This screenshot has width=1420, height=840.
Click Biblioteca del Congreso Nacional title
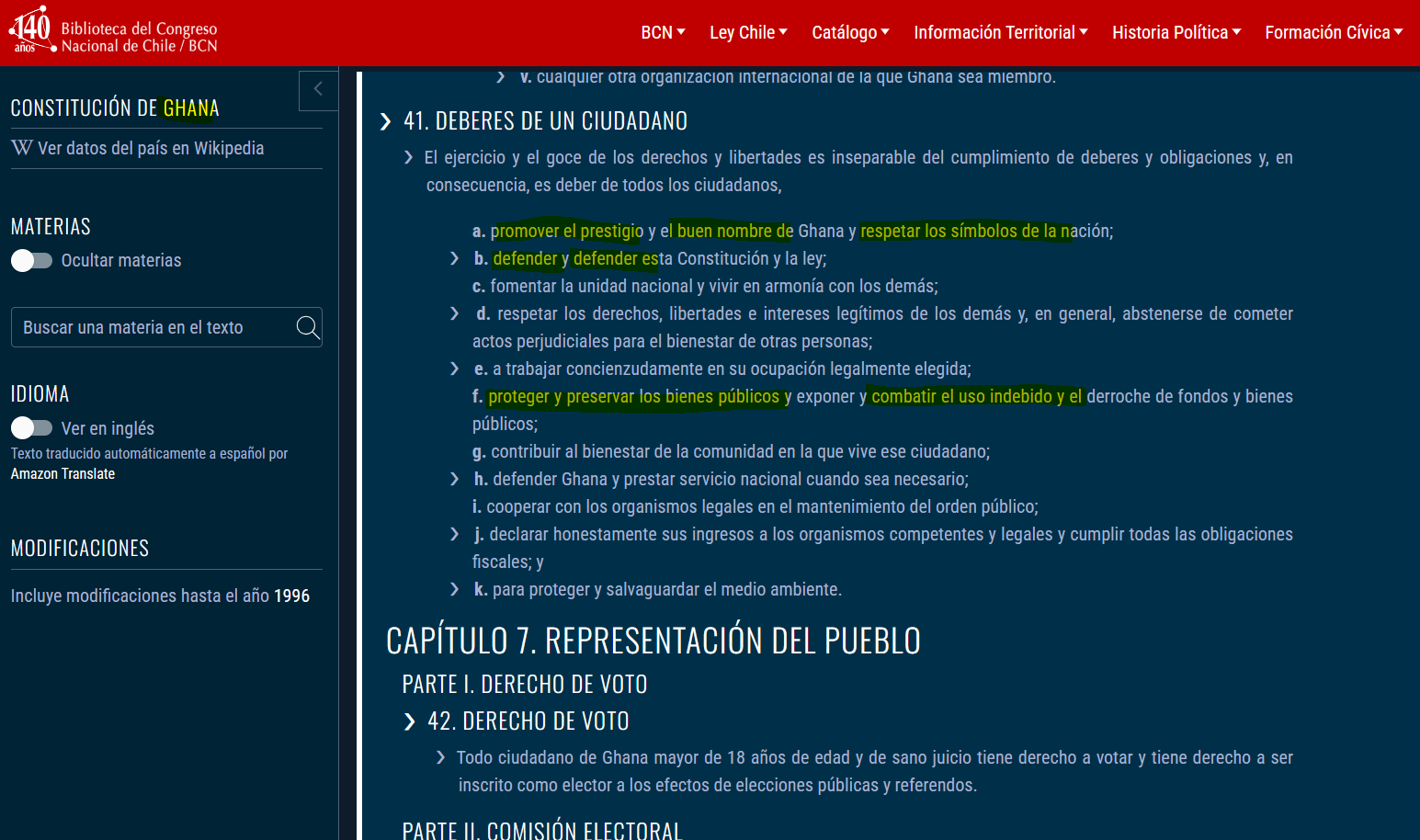[x=140, y=37]
